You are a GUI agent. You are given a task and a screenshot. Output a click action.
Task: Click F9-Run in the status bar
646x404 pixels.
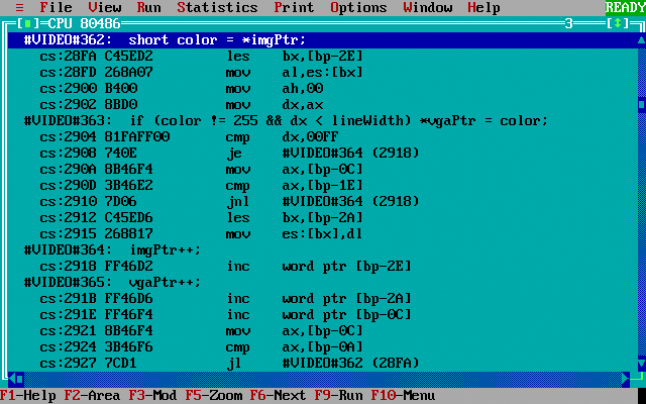pos(339,396)
